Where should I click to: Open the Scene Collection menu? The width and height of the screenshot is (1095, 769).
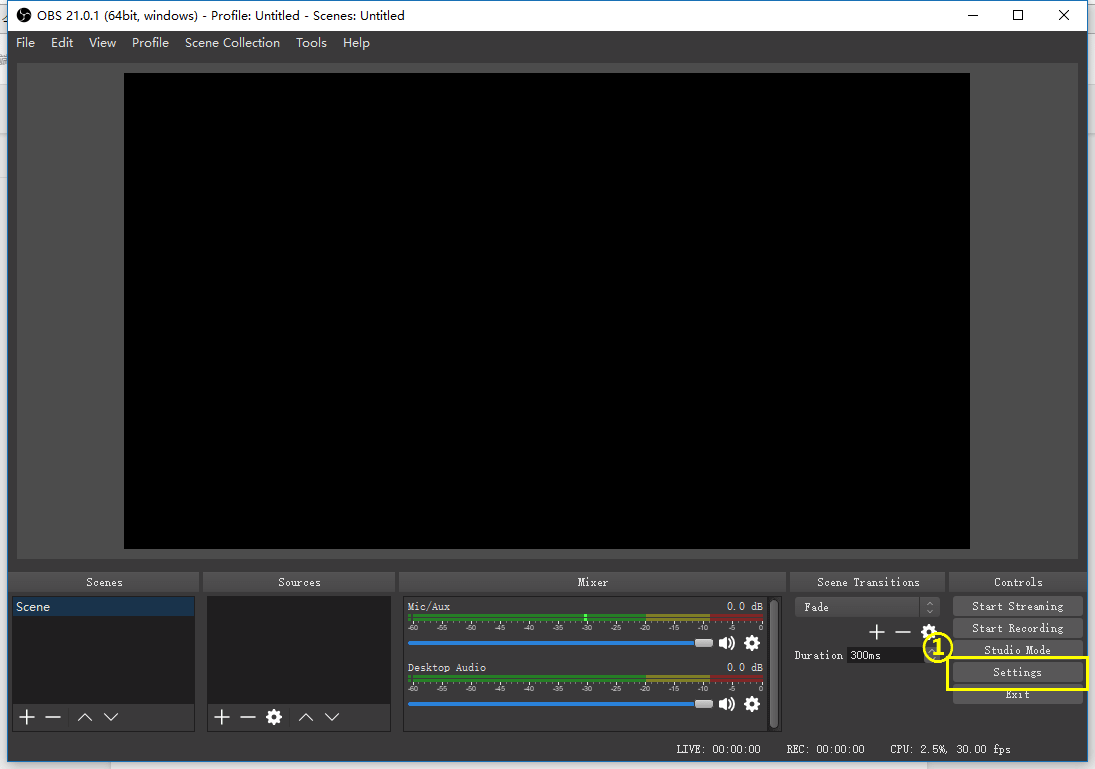[x=232, y=42]
